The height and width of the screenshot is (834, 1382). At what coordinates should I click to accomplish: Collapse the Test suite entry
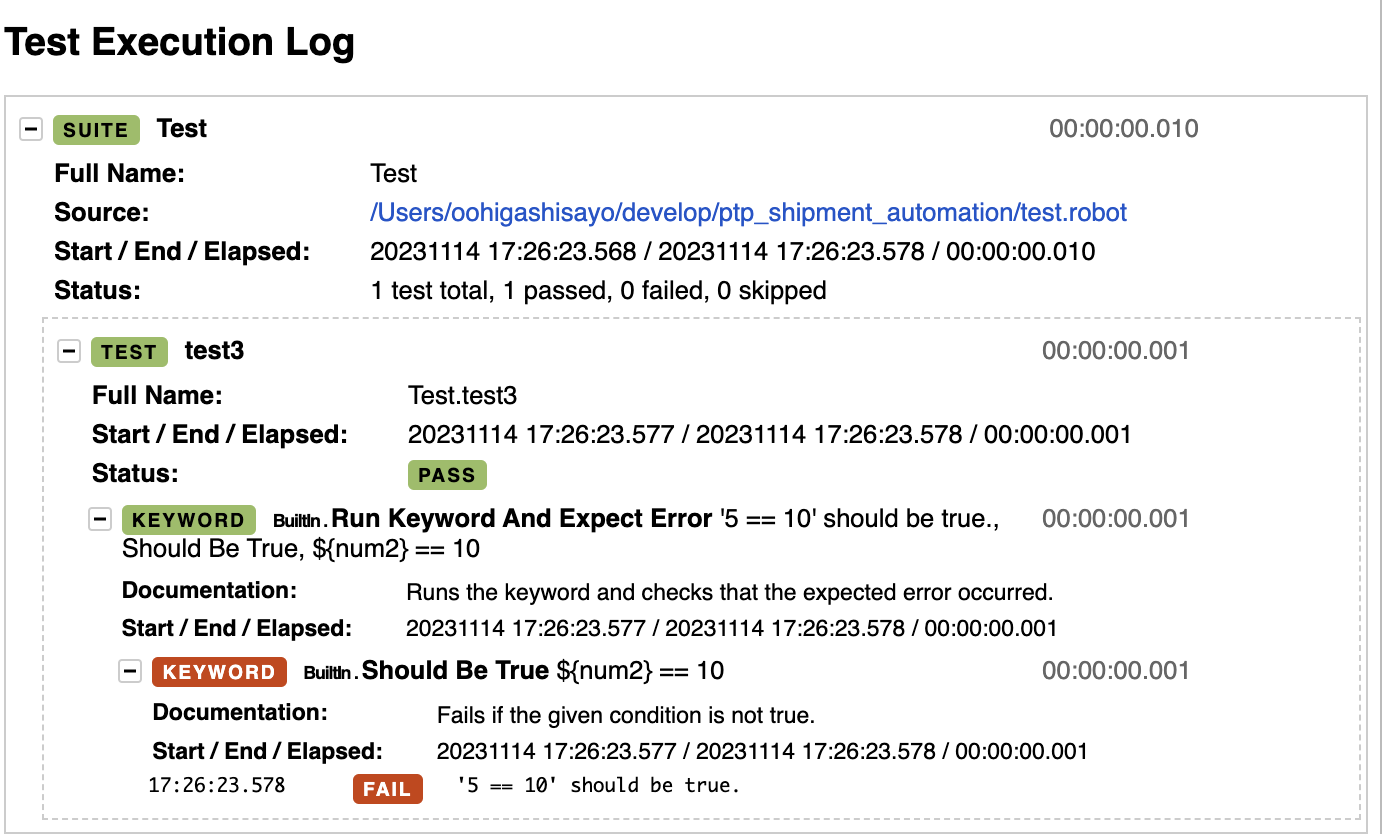[x=30, y=129]
